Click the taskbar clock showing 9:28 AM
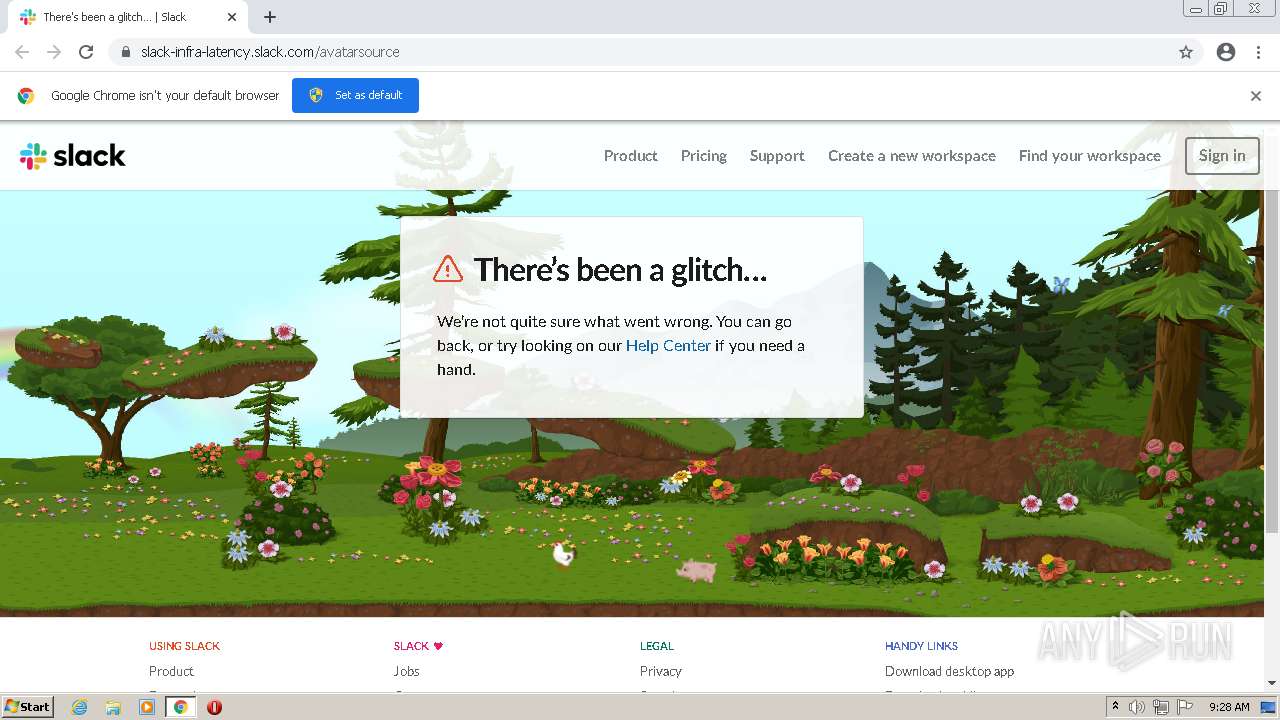Viewport: 1280px width, 720px height. [x=1229, y=707]
